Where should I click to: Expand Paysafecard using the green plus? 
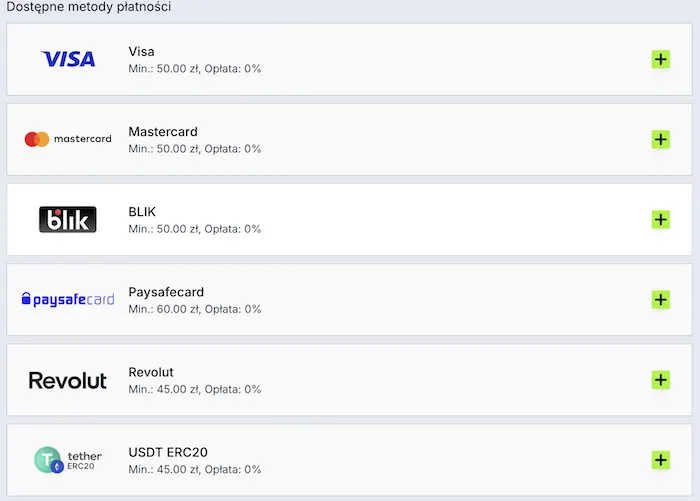coord(660,299)
